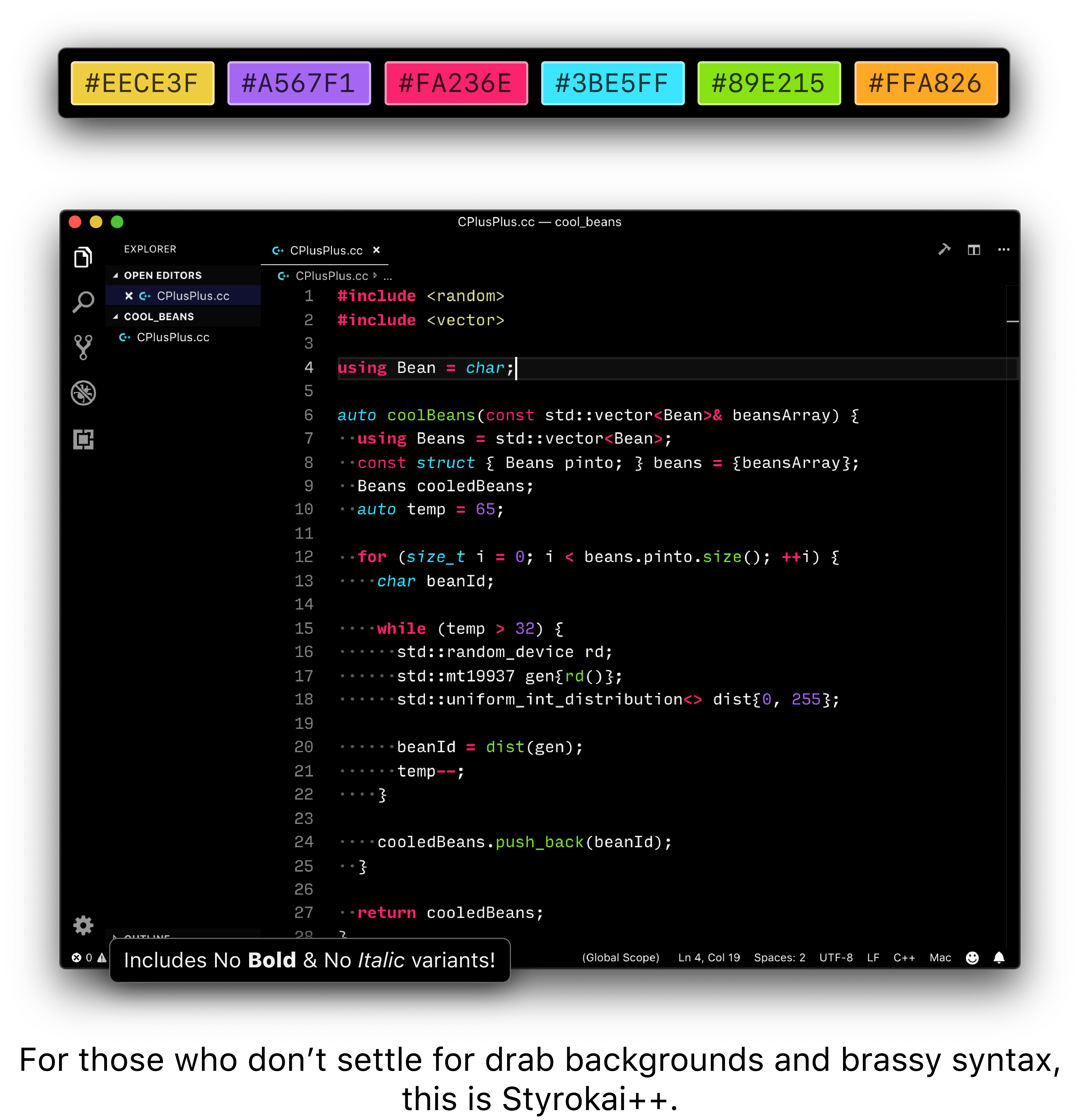Open the Debug view icon
The image size is (1079, 1120).
click(x=83, y=393)
